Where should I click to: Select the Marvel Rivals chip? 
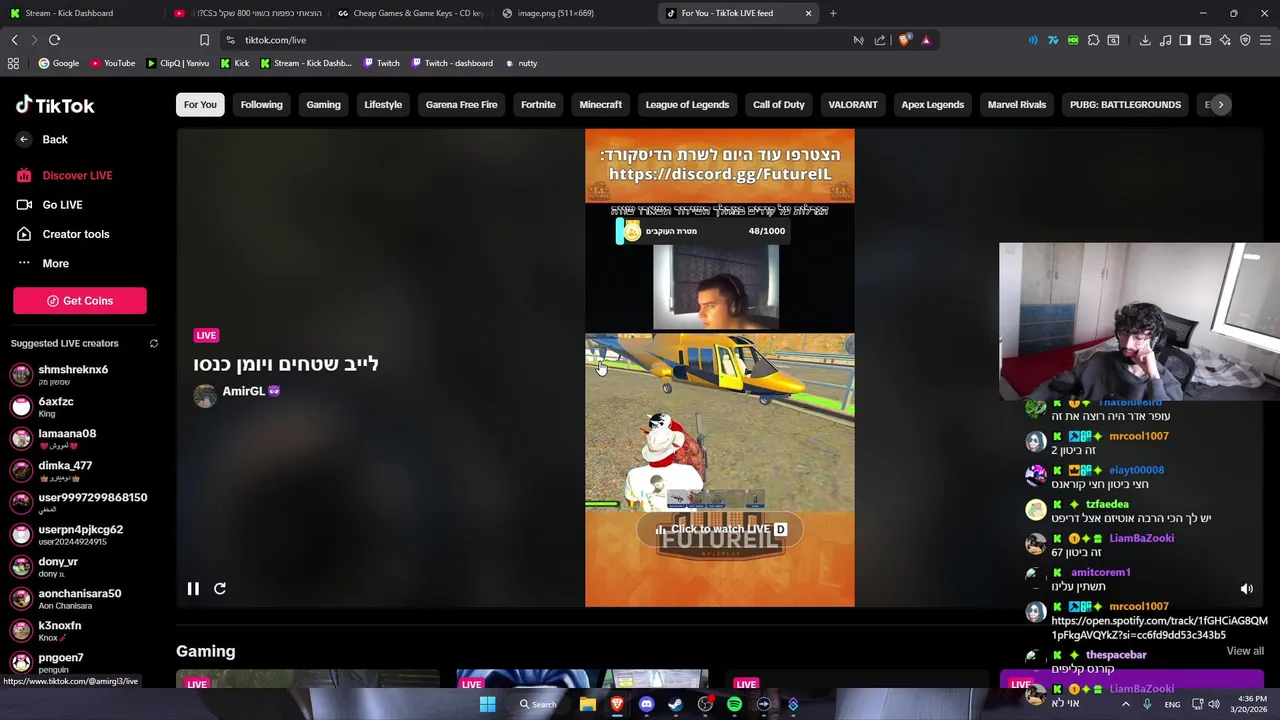click(1016, 104)
